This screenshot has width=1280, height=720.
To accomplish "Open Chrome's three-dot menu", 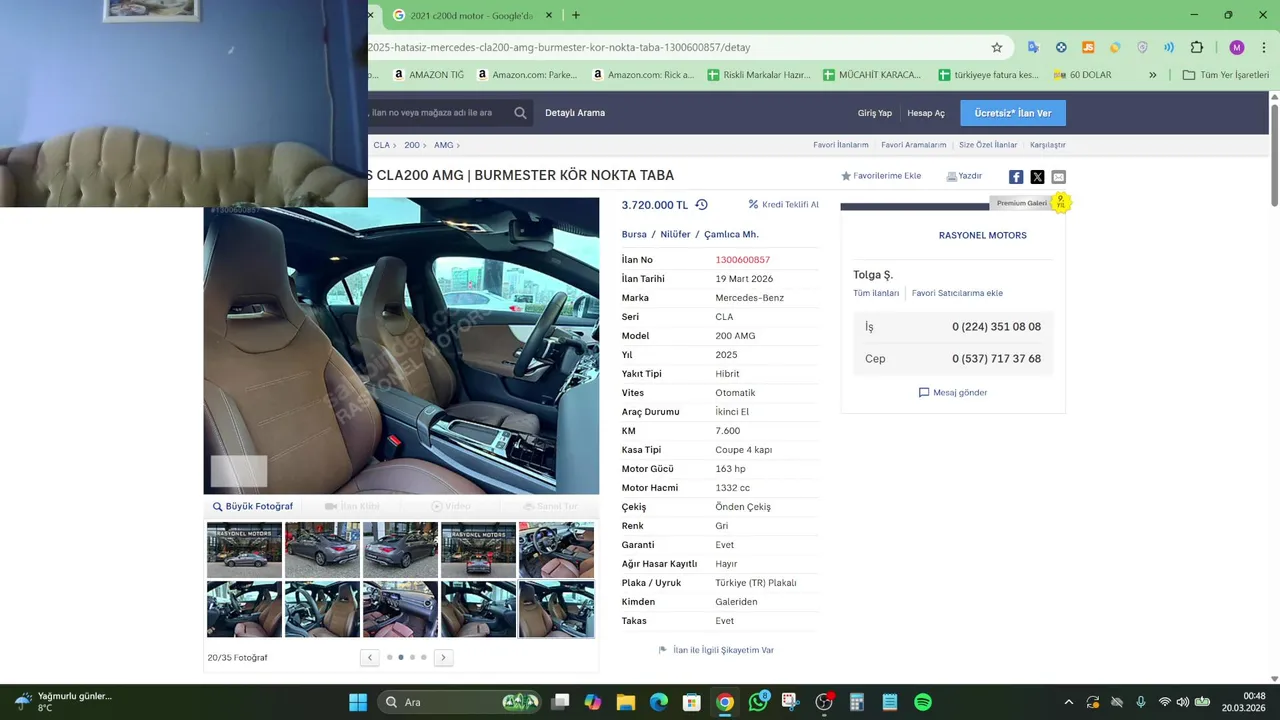I will [1264, 47].
